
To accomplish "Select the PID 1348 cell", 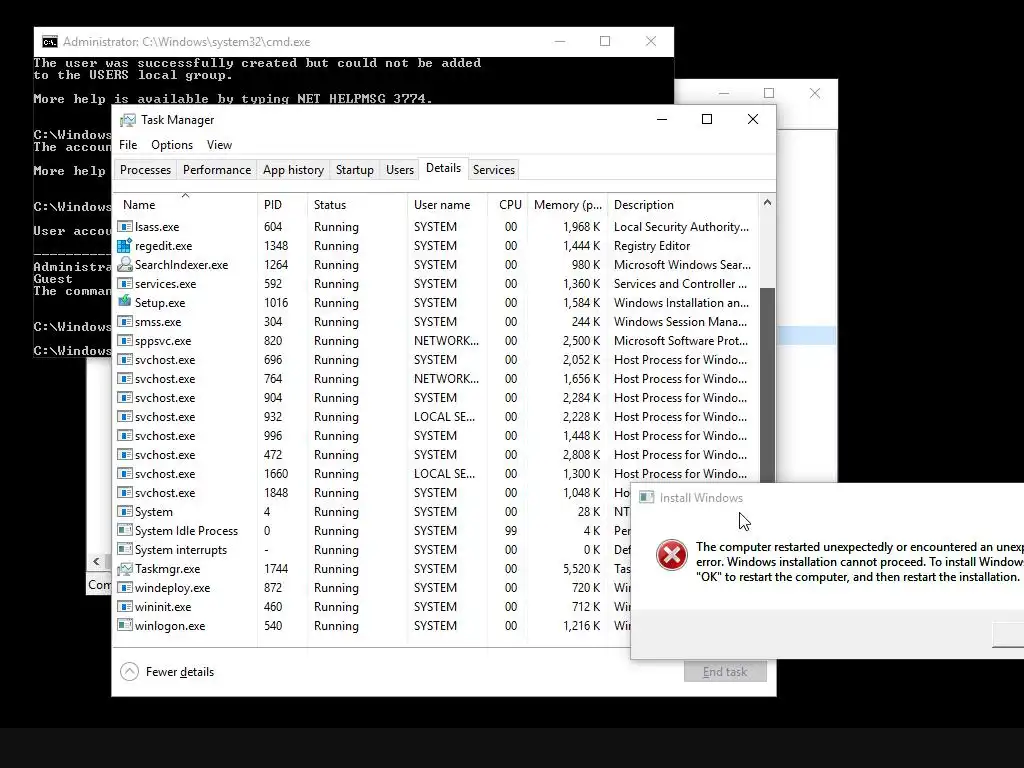I will pyautogui.click(x=276, y=246).
